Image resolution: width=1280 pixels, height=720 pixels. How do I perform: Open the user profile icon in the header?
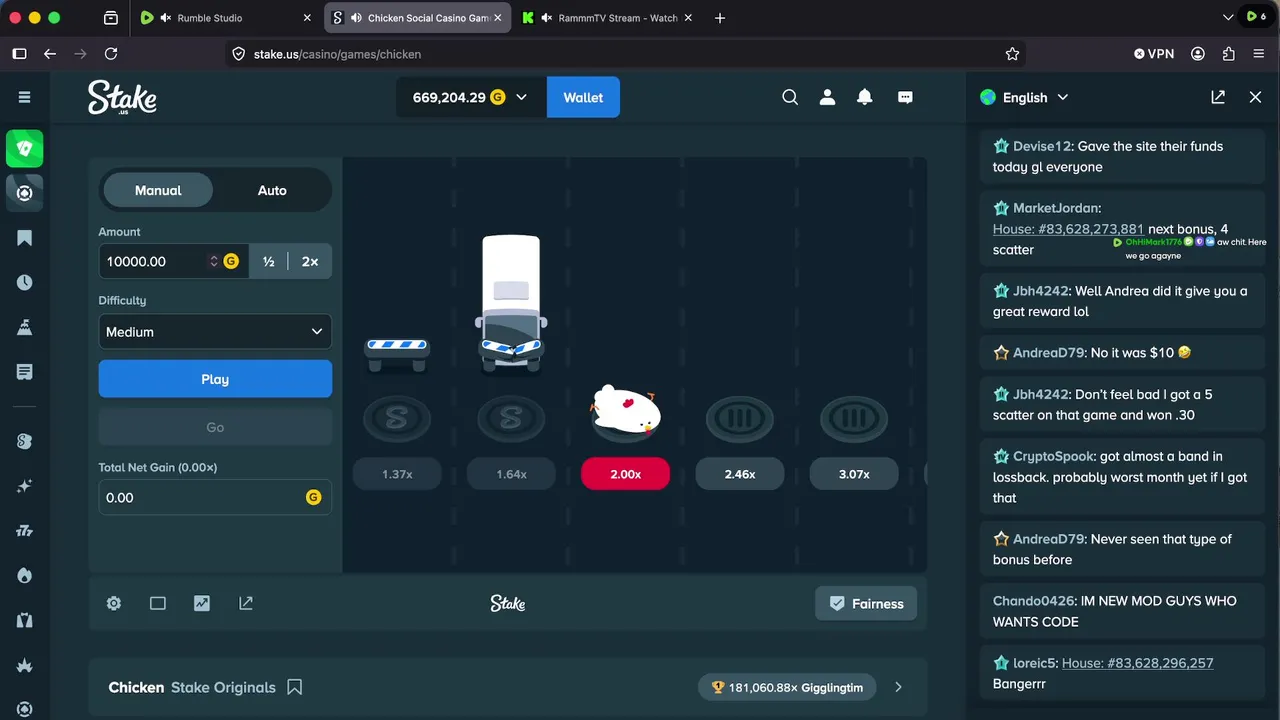(827, 97)
